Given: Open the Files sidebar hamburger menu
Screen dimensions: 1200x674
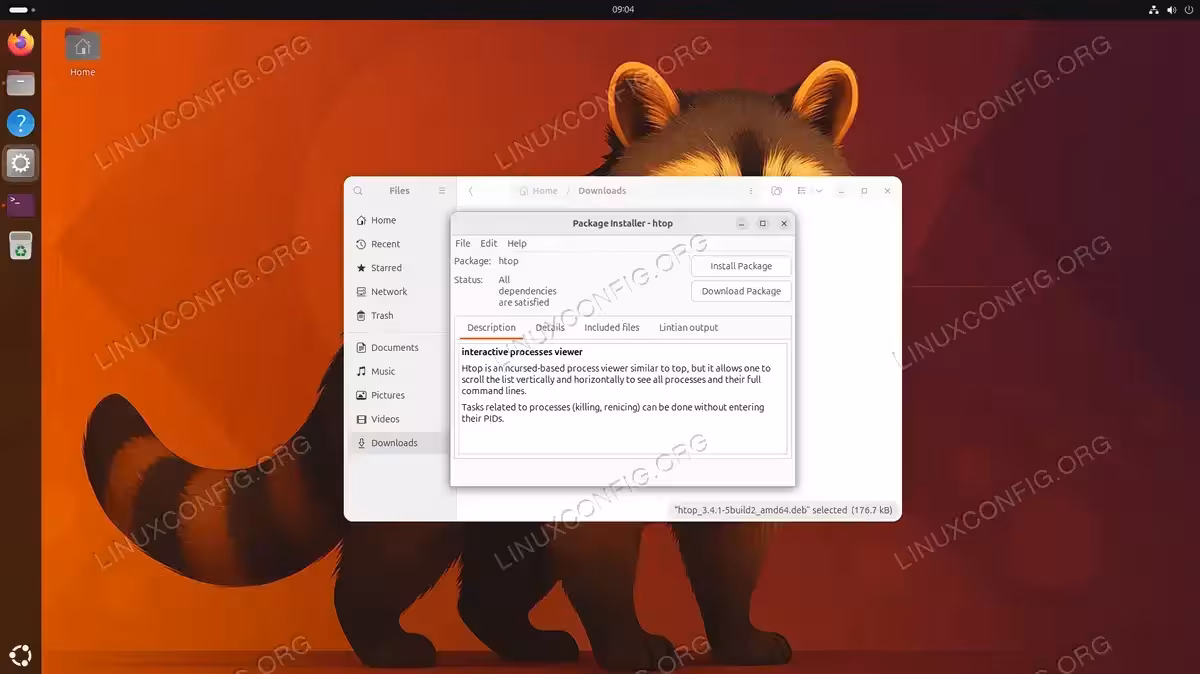Looking at the screenshot, I should tap(442, 191).
